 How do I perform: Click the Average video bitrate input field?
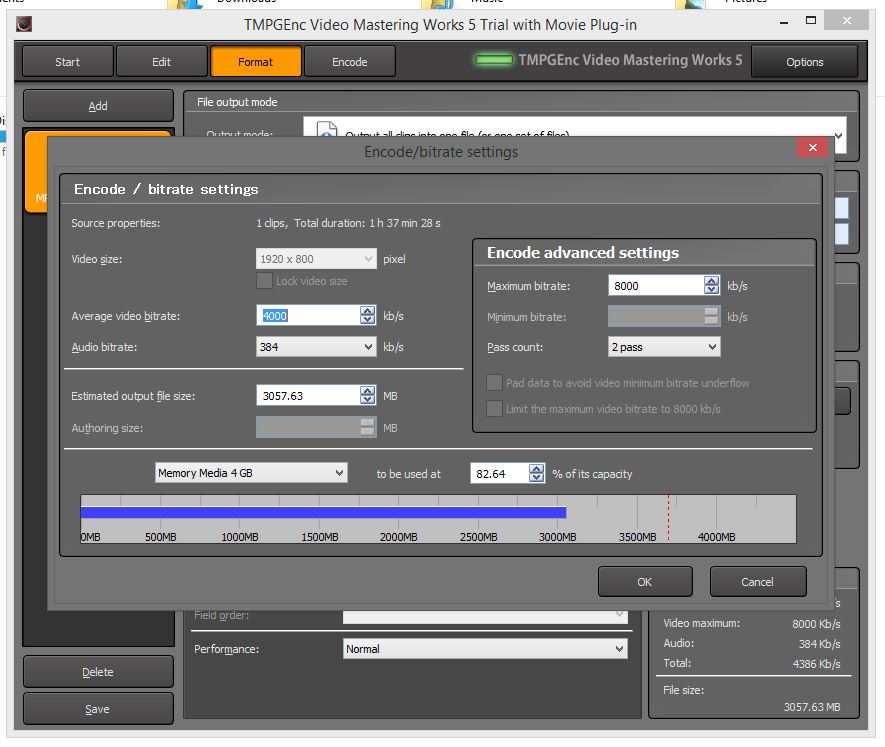[x=308, y=315]
